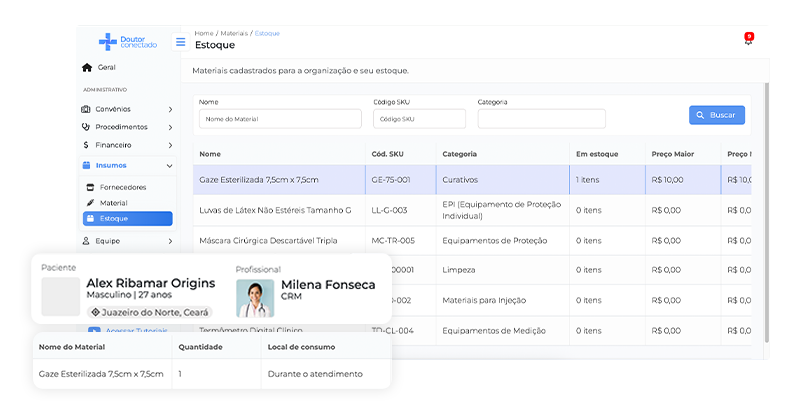Click the Doutor Conectado logo

coord(128,42)
